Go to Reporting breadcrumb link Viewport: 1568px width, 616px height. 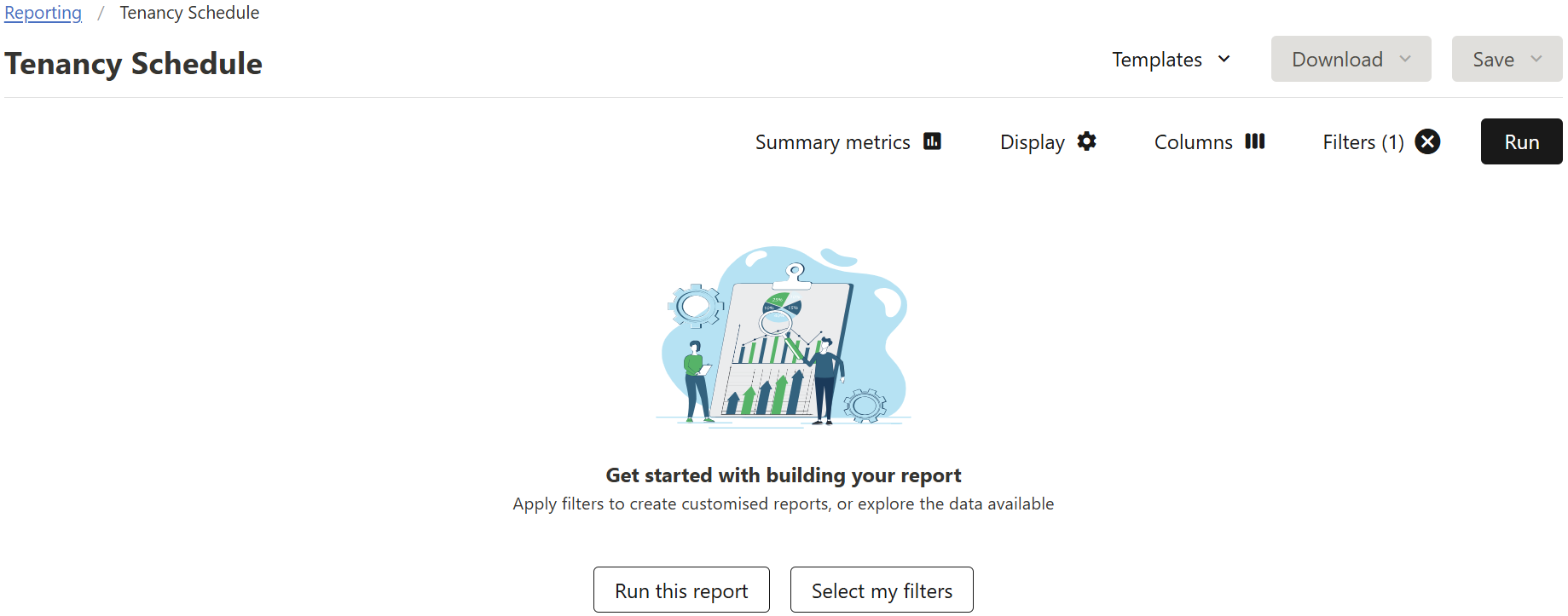(x=43, y=13)
